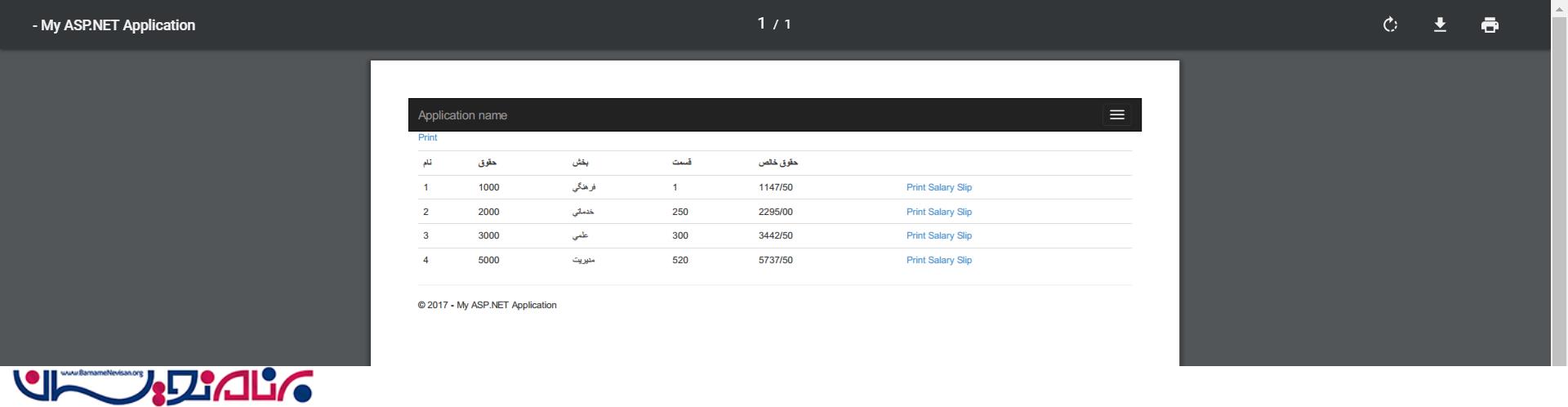Click the 250 value in the second row
The height and width of the screenshot is (407, 1568).
[x=679, y=212]
